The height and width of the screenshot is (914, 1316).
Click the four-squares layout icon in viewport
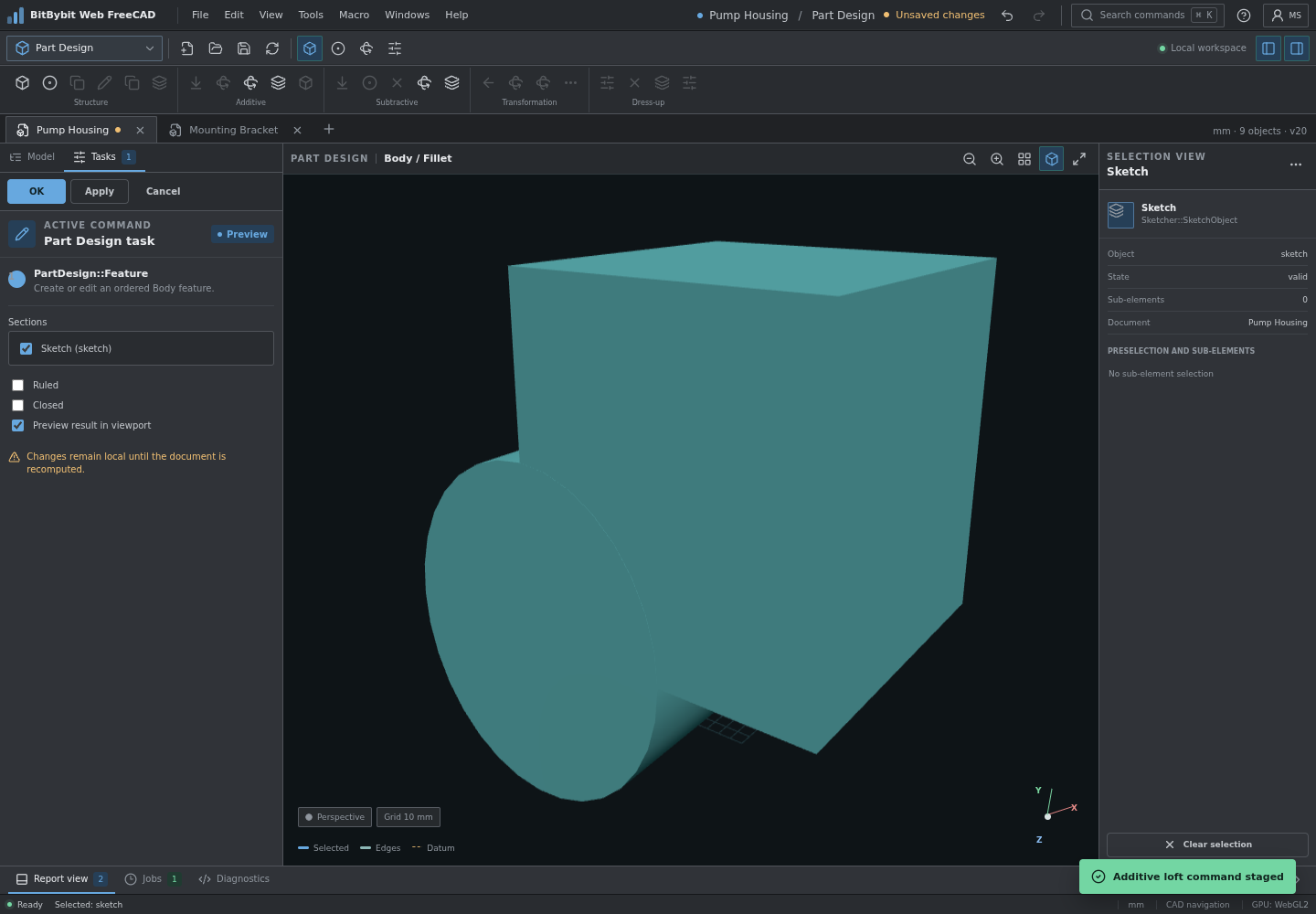pyautogui.click(x=1024, y=159)
